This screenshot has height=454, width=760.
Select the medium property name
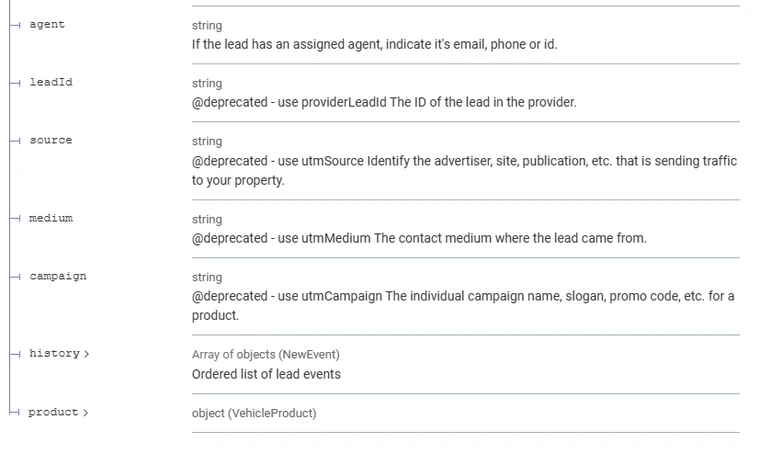pos(51,219)
